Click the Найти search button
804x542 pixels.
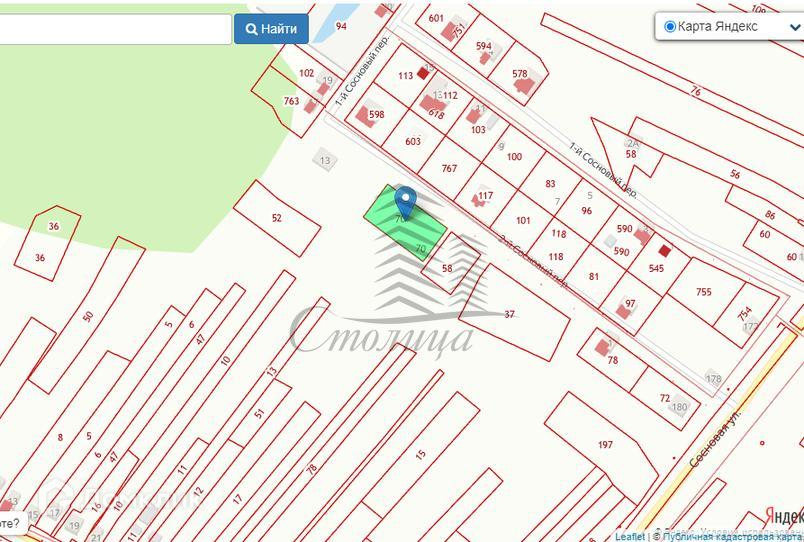[271, 29]
